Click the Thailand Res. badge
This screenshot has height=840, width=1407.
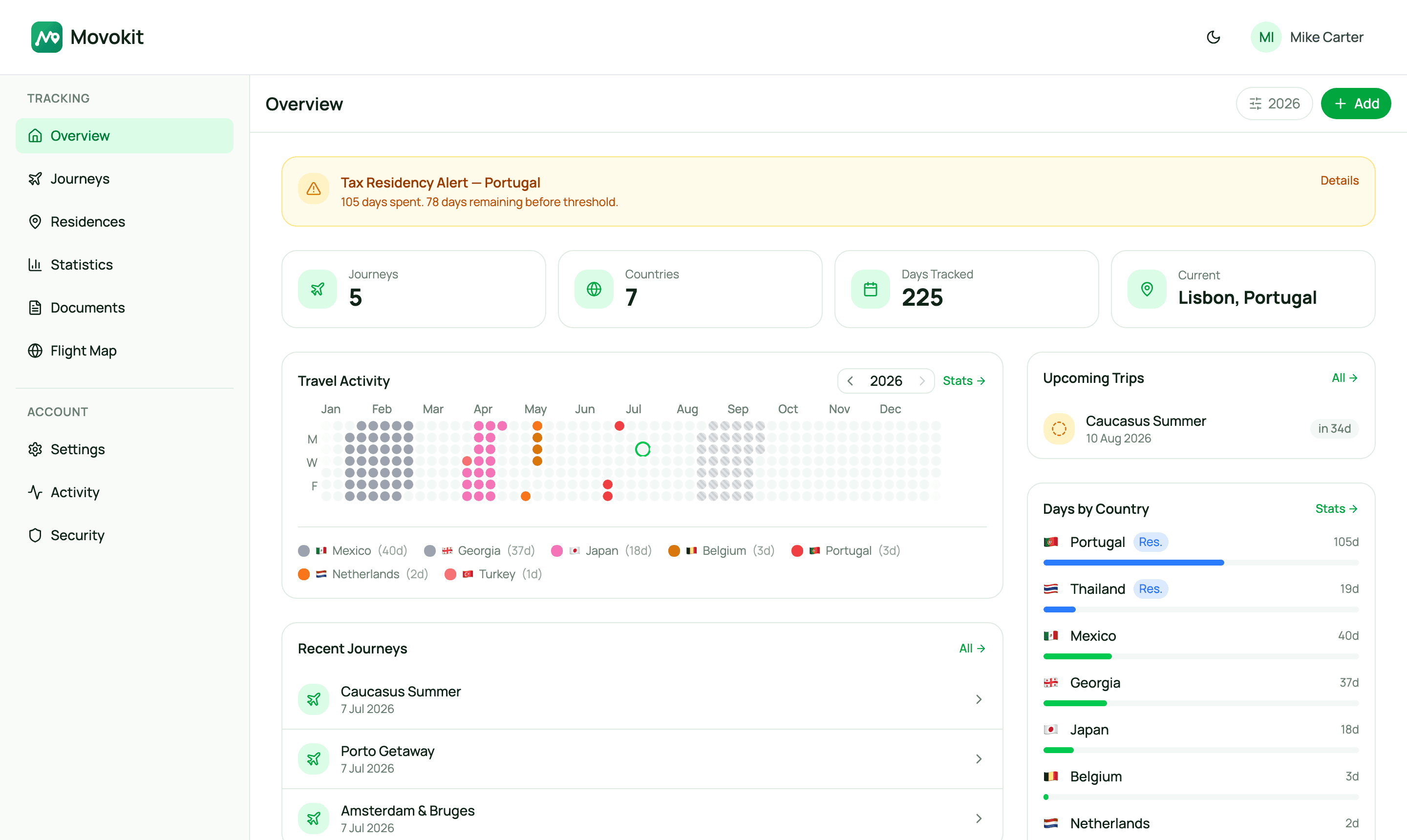coord(1150,589)
